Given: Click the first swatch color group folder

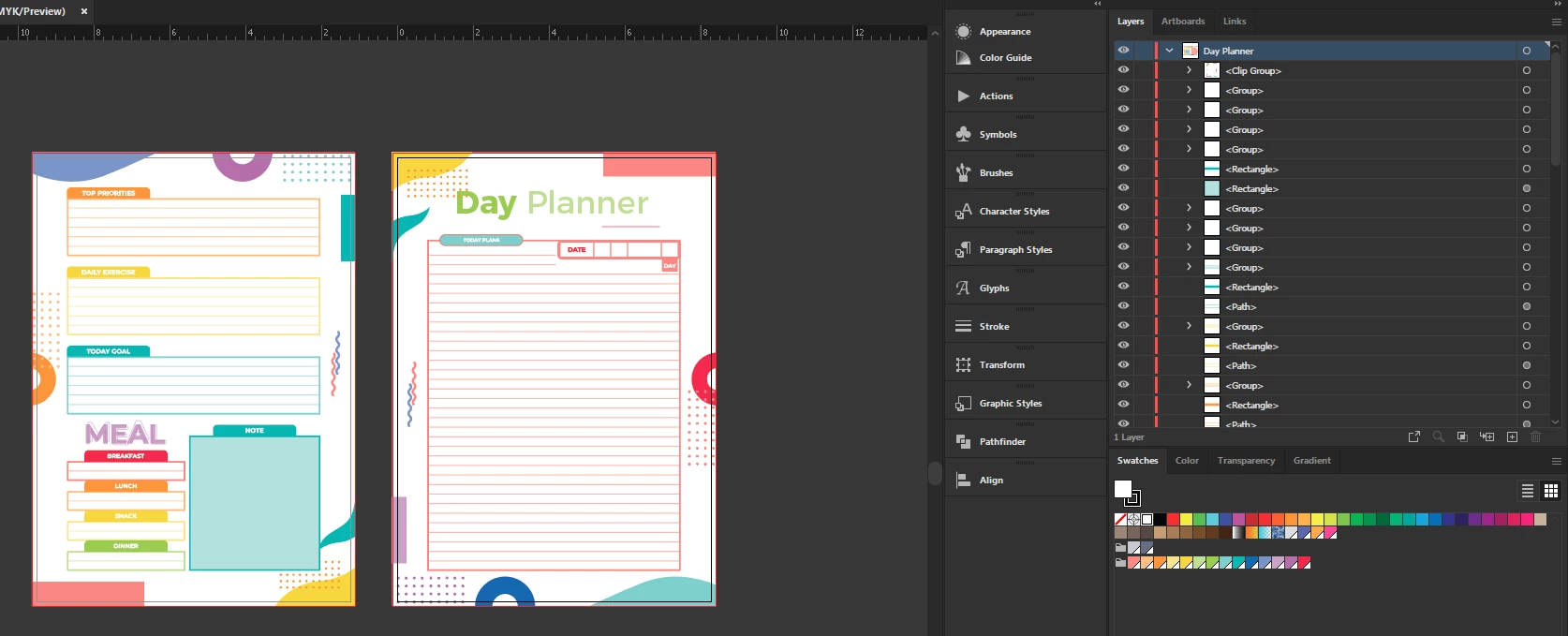Looking at the screenshot, I should click(x=1120, y=547).
